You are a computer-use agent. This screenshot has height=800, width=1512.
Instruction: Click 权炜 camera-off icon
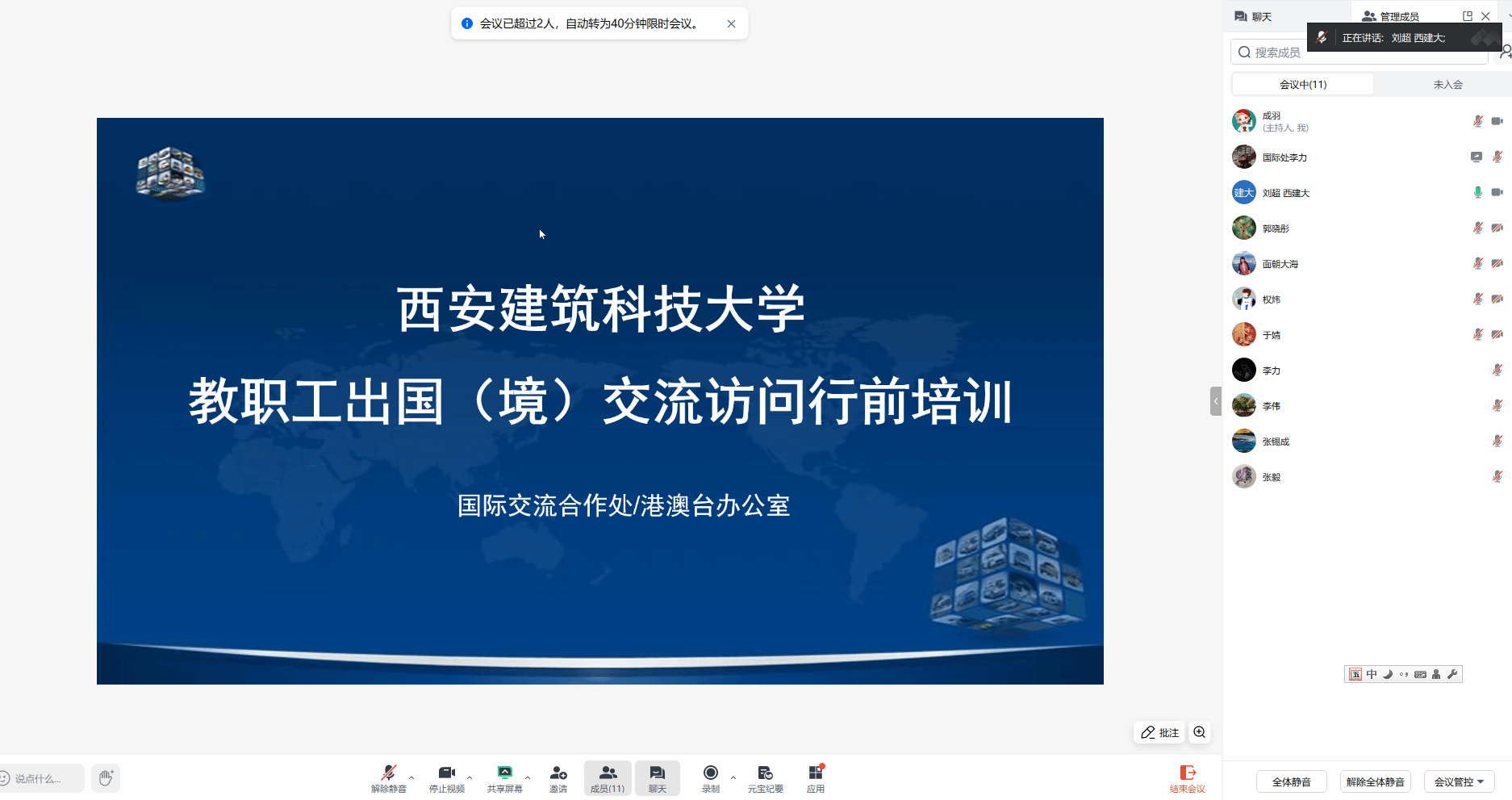(1497, 299)
